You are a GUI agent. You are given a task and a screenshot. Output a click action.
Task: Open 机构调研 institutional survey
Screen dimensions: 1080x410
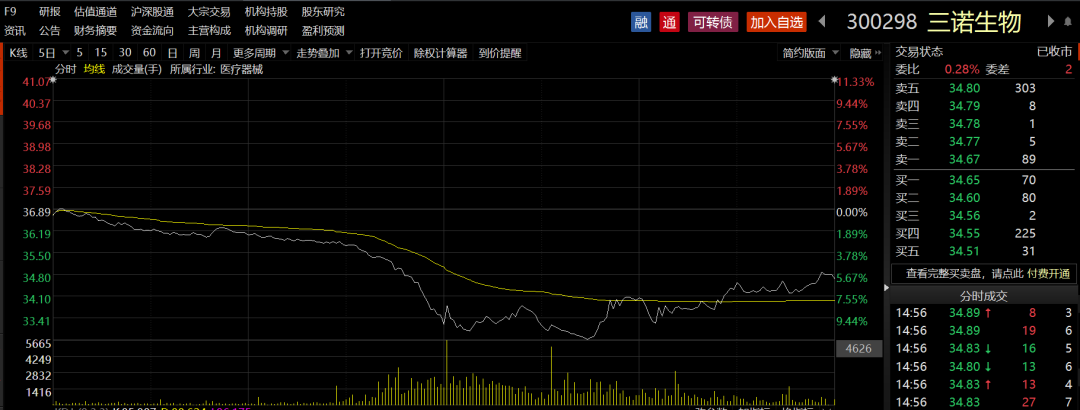tap(267, 30)
